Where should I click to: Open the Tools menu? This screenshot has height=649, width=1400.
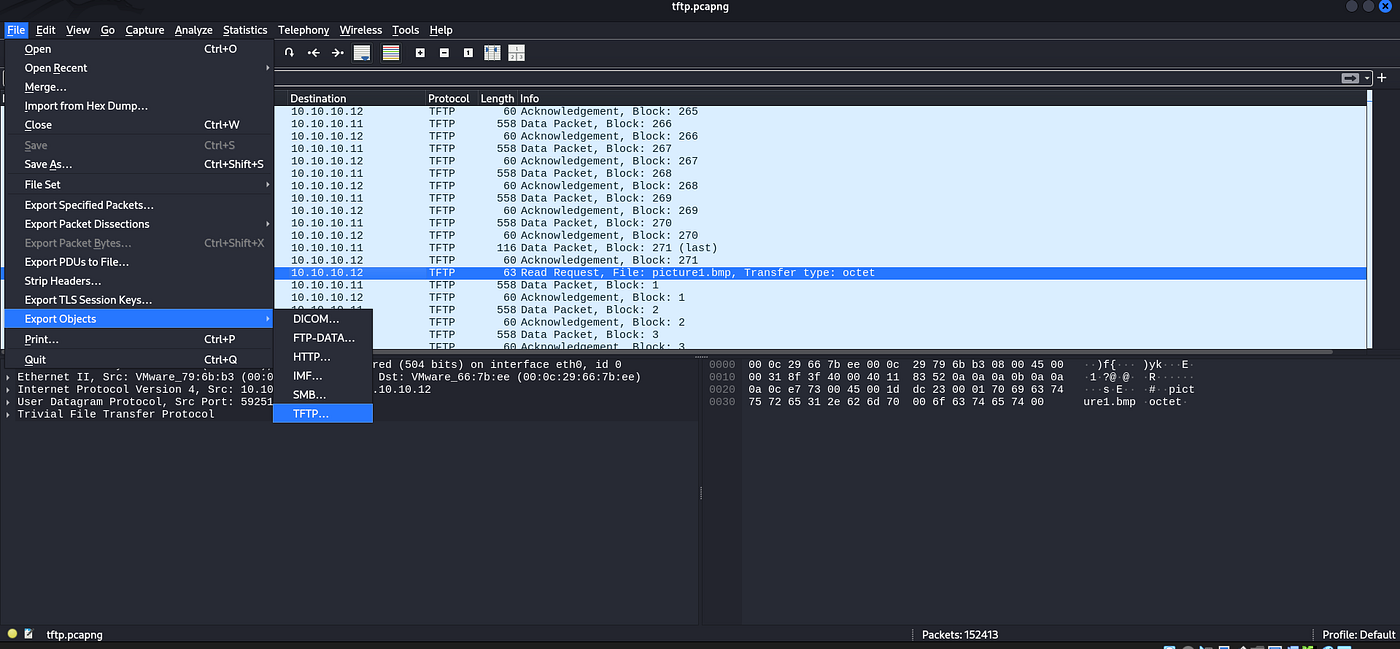pos(406,30)
